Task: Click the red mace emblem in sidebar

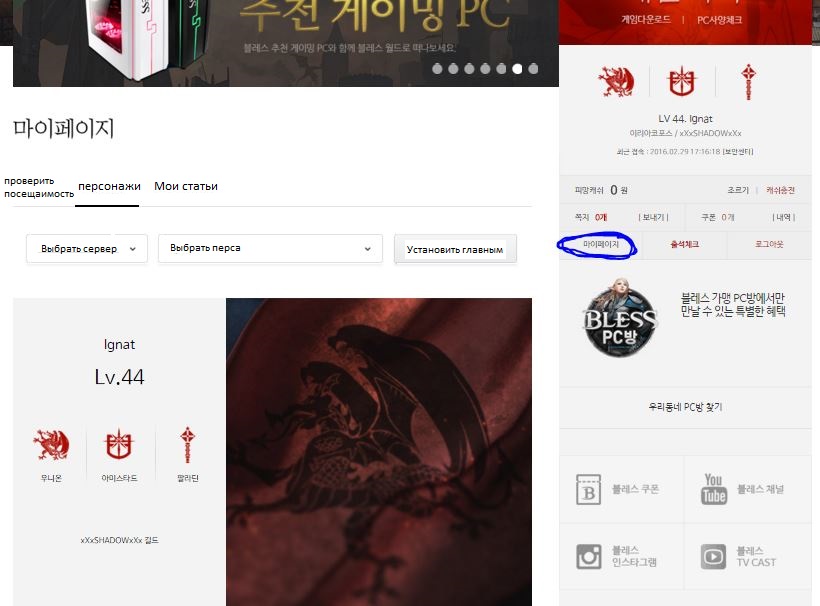Action: (748, 82)
